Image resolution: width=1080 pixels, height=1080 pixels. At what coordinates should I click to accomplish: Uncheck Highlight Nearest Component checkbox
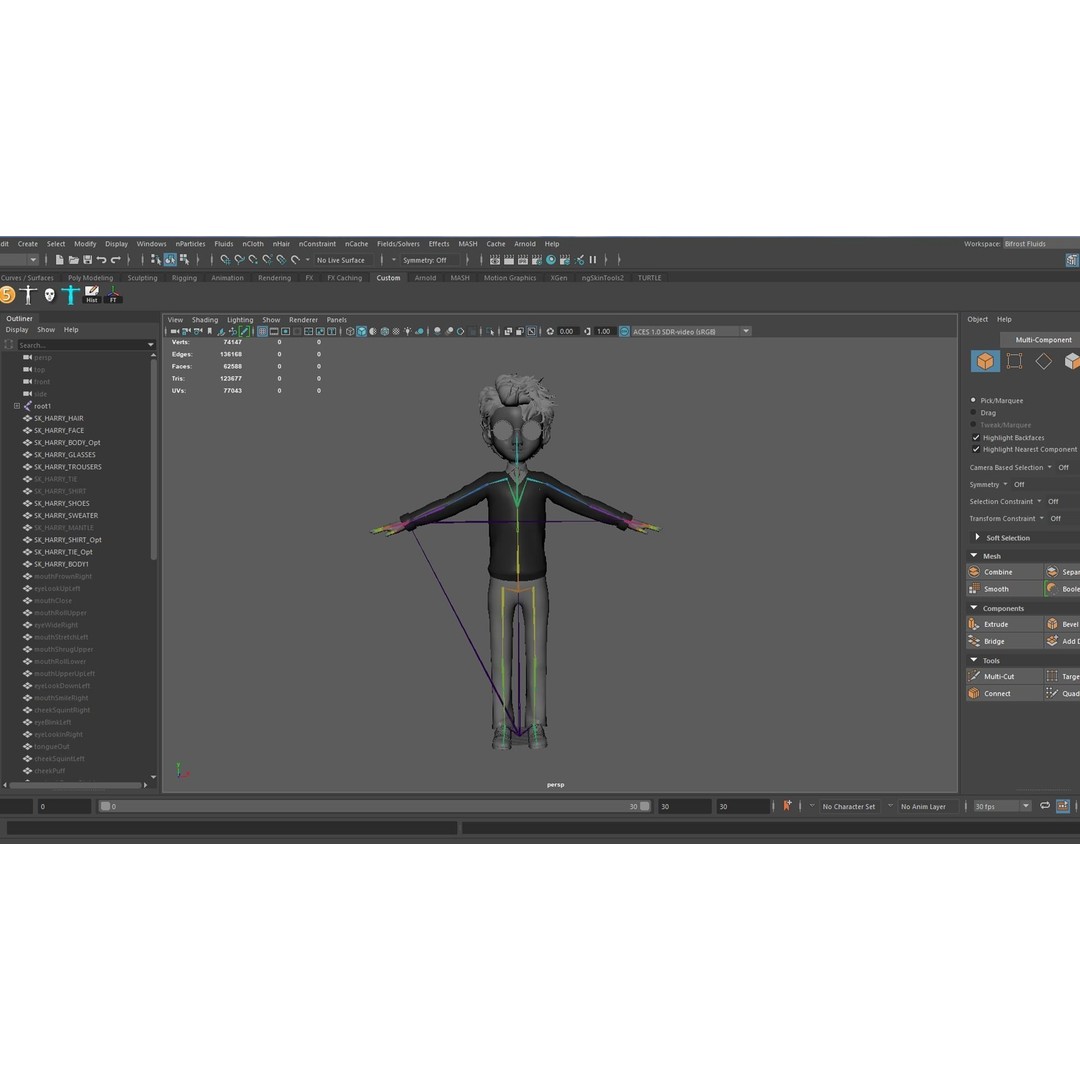pyautogui.click(x=976, y=449)
